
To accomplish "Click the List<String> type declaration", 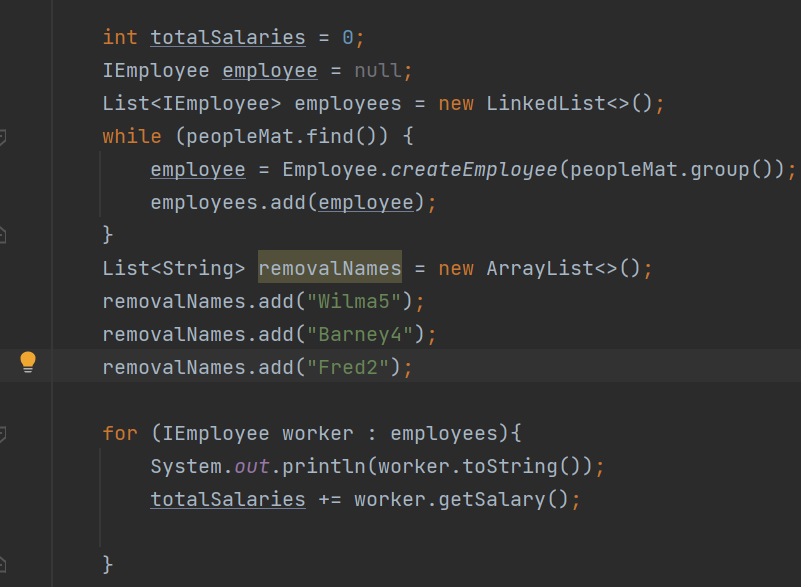I will (x=174, y=268).
